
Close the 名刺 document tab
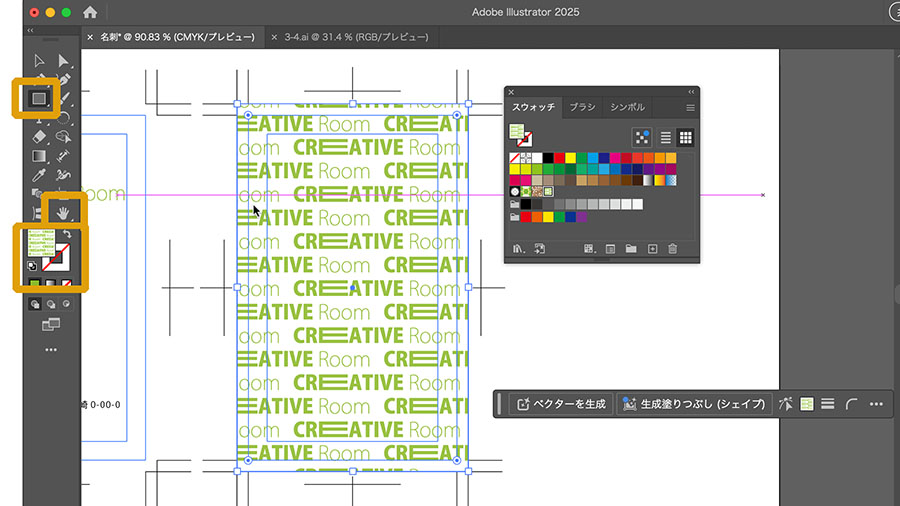[x=90, y=37]
